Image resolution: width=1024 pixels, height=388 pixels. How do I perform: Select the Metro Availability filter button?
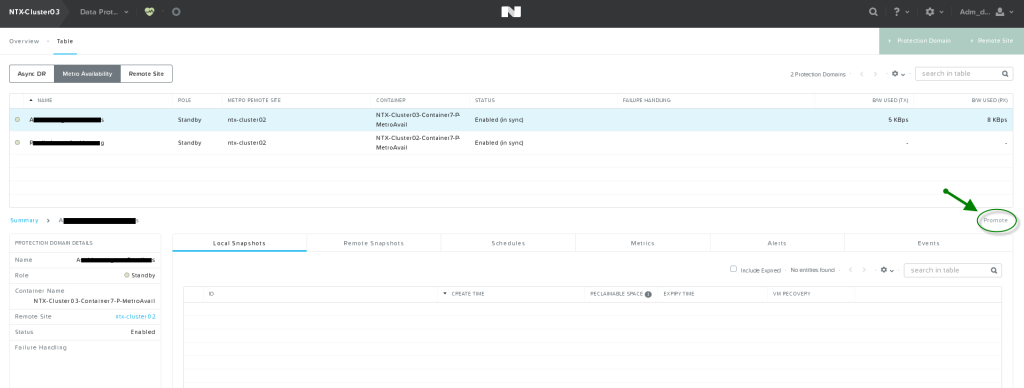(88, 74)
